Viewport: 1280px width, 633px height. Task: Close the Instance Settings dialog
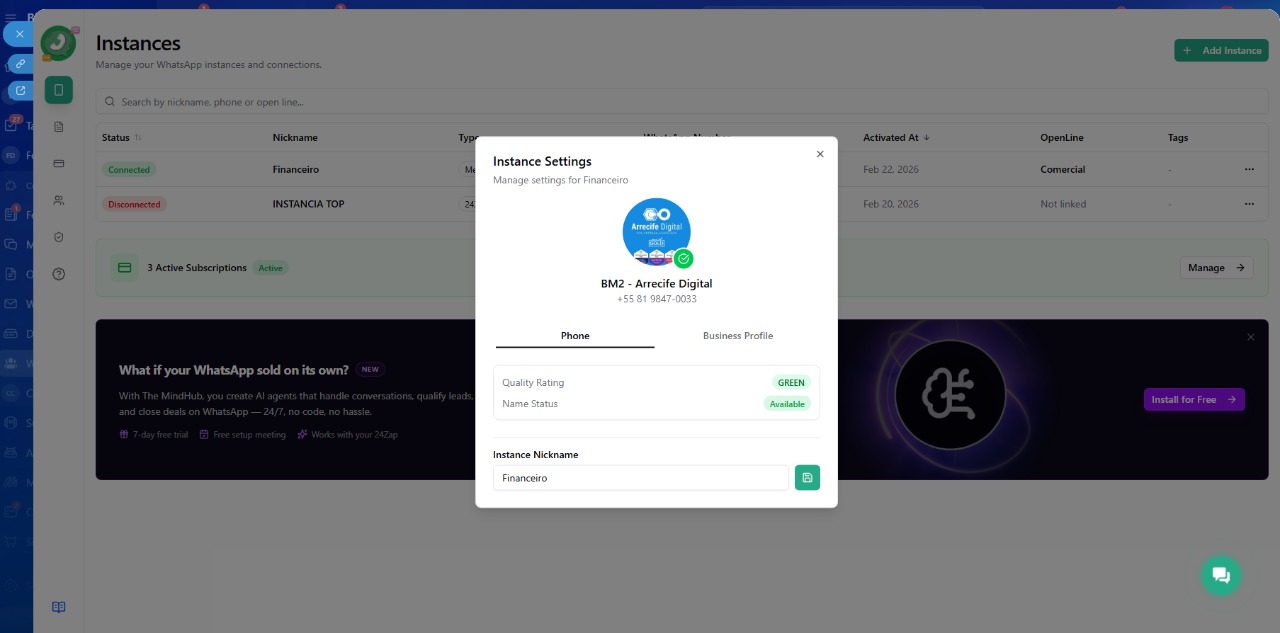point(820,154)
